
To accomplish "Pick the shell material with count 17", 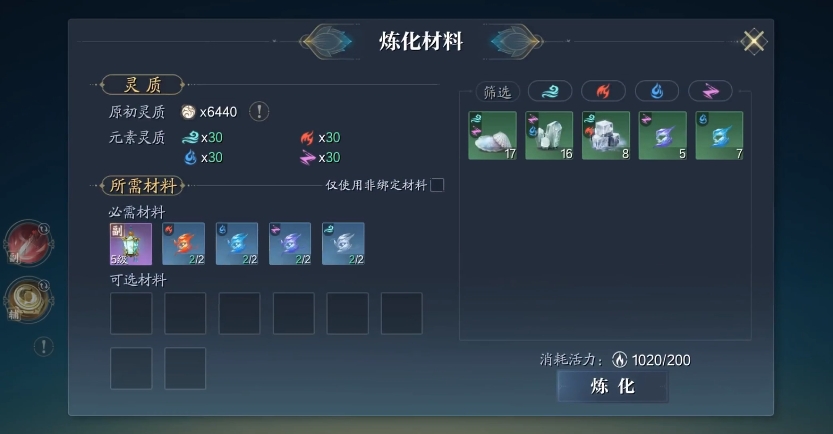I will click(492, 135).
